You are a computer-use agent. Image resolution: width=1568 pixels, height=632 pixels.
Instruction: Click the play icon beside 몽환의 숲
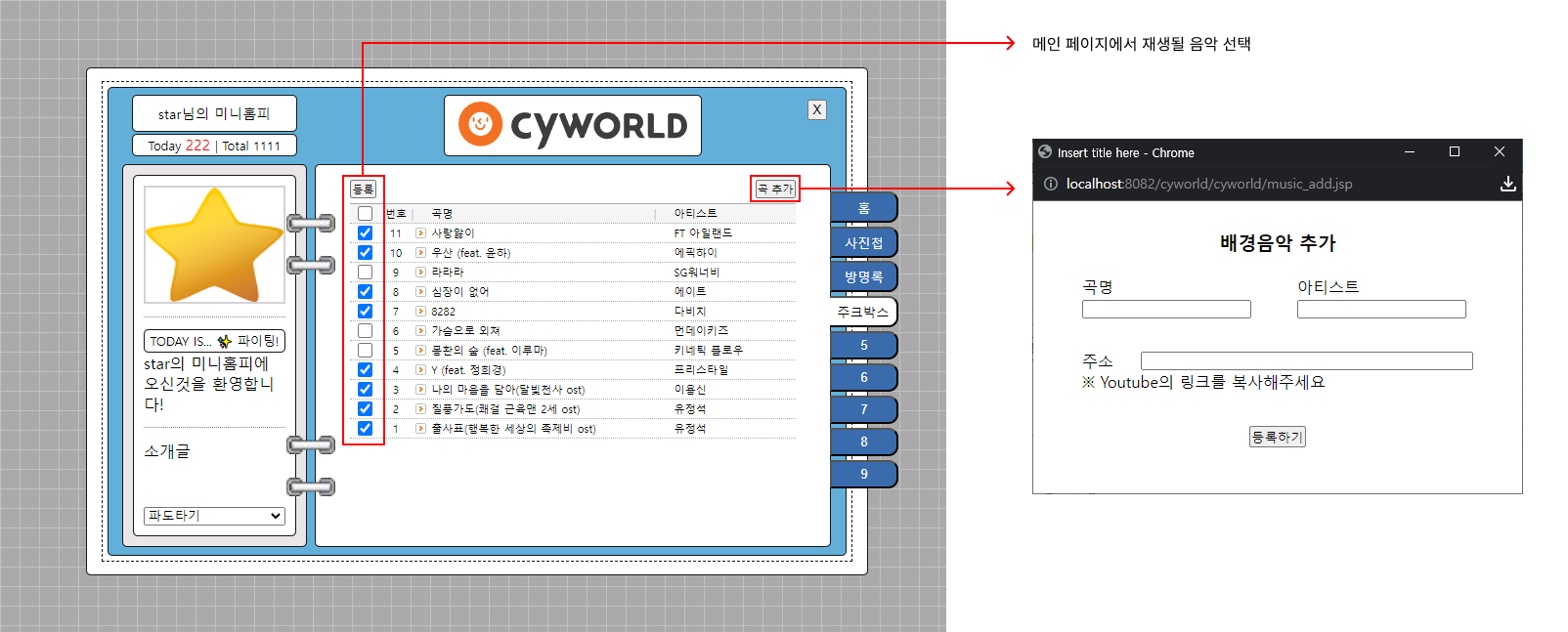[x=420, y=350]
